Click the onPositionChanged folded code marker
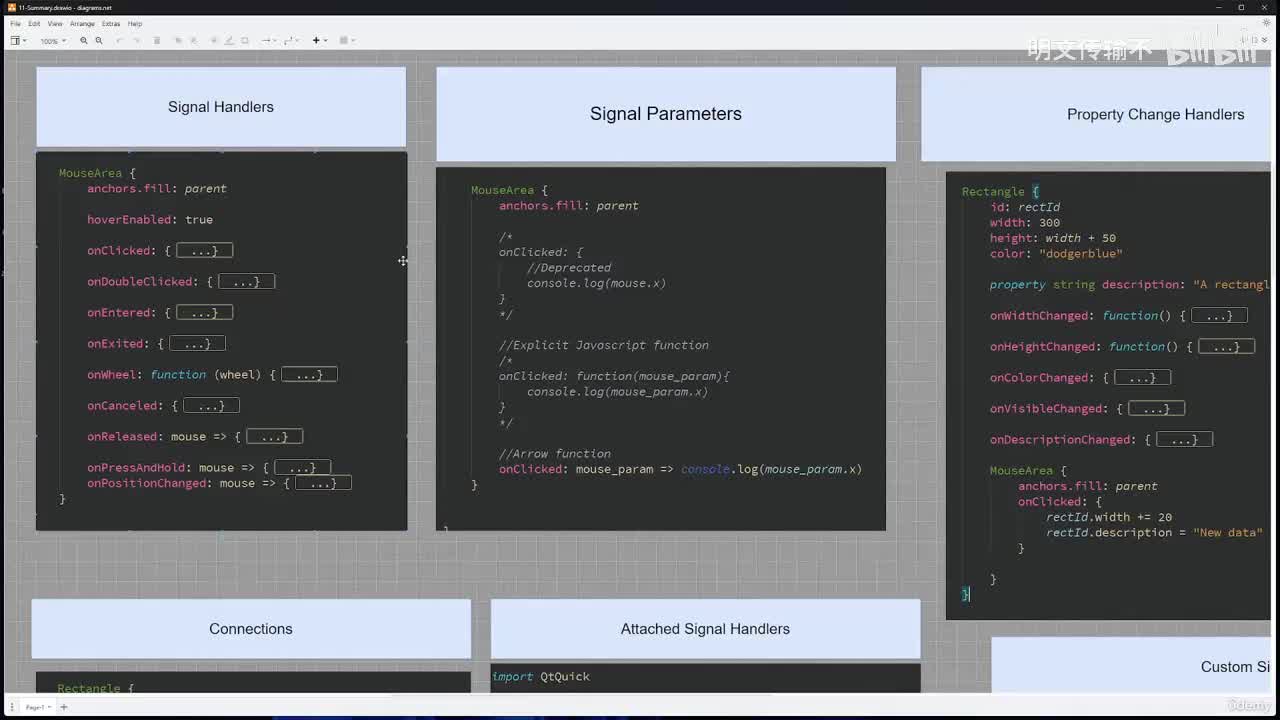The width and height of the screenshot is (1280, 720). tap(323, 483)
